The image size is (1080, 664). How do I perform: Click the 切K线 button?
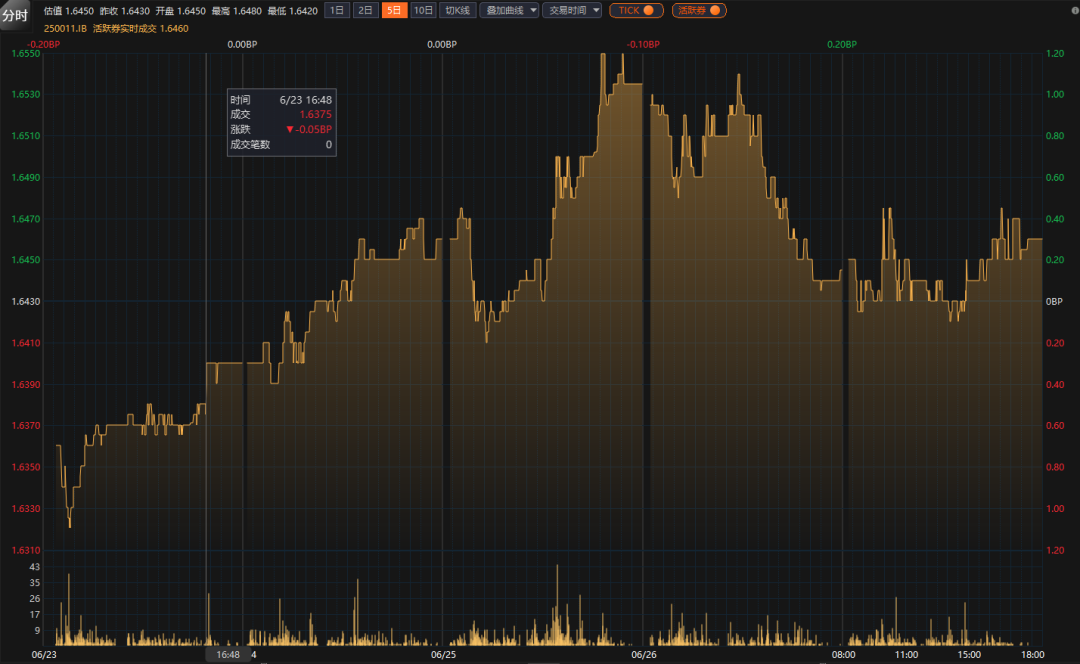(x=458, y=10)
